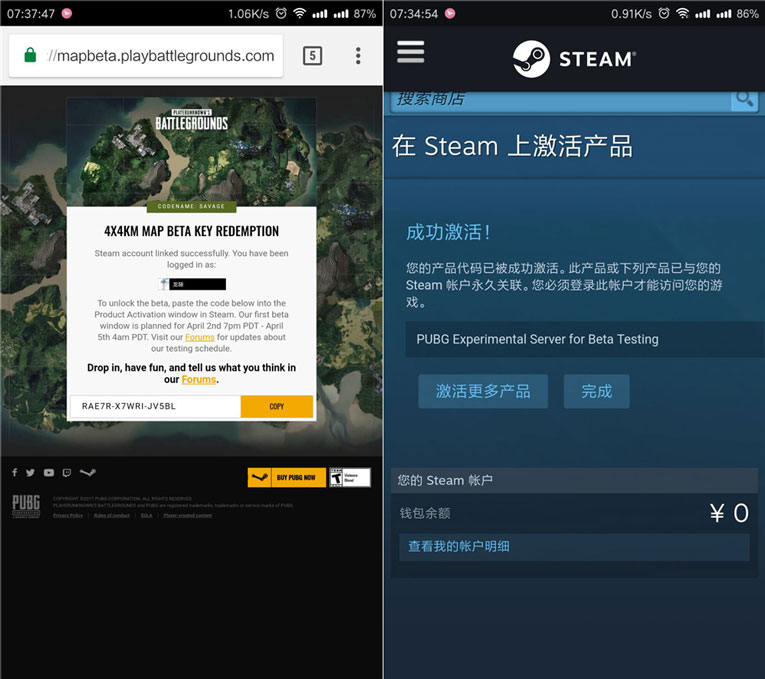
Task: Tap the Steam store search magnifier icon
Action: coord(744,98)
